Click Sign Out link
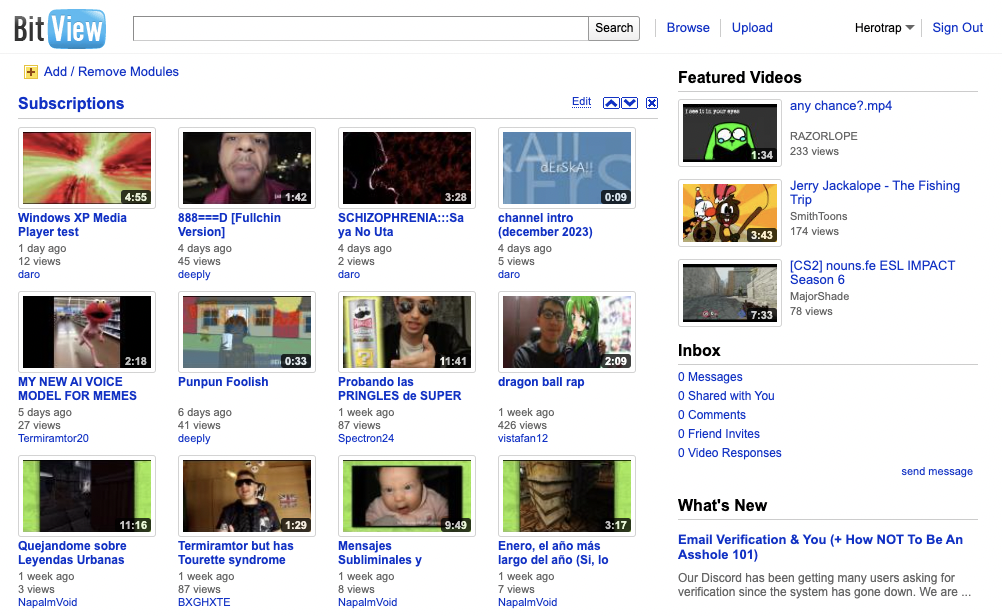 click(x=958, y=28)
